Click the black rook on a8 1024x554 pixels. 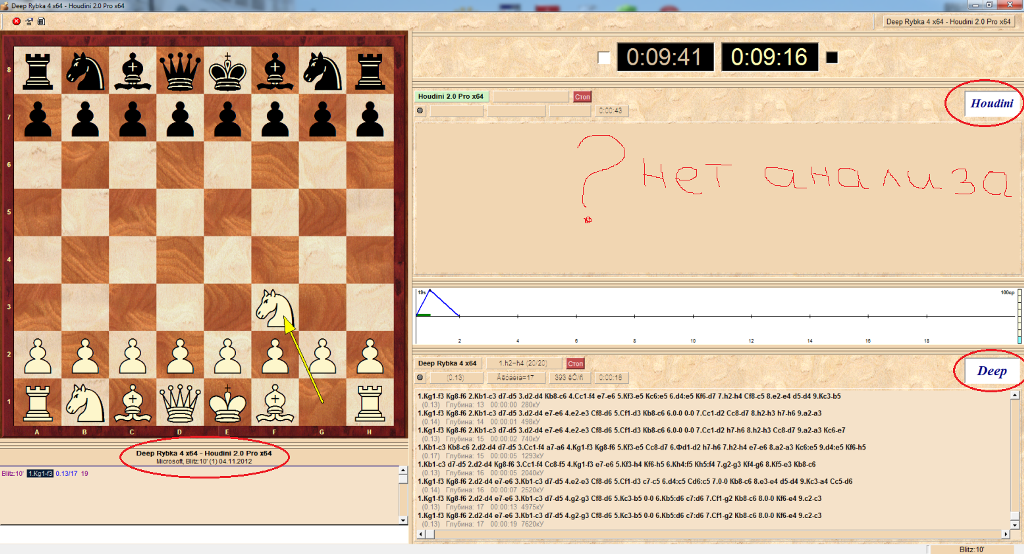click(x=37, y=70)
